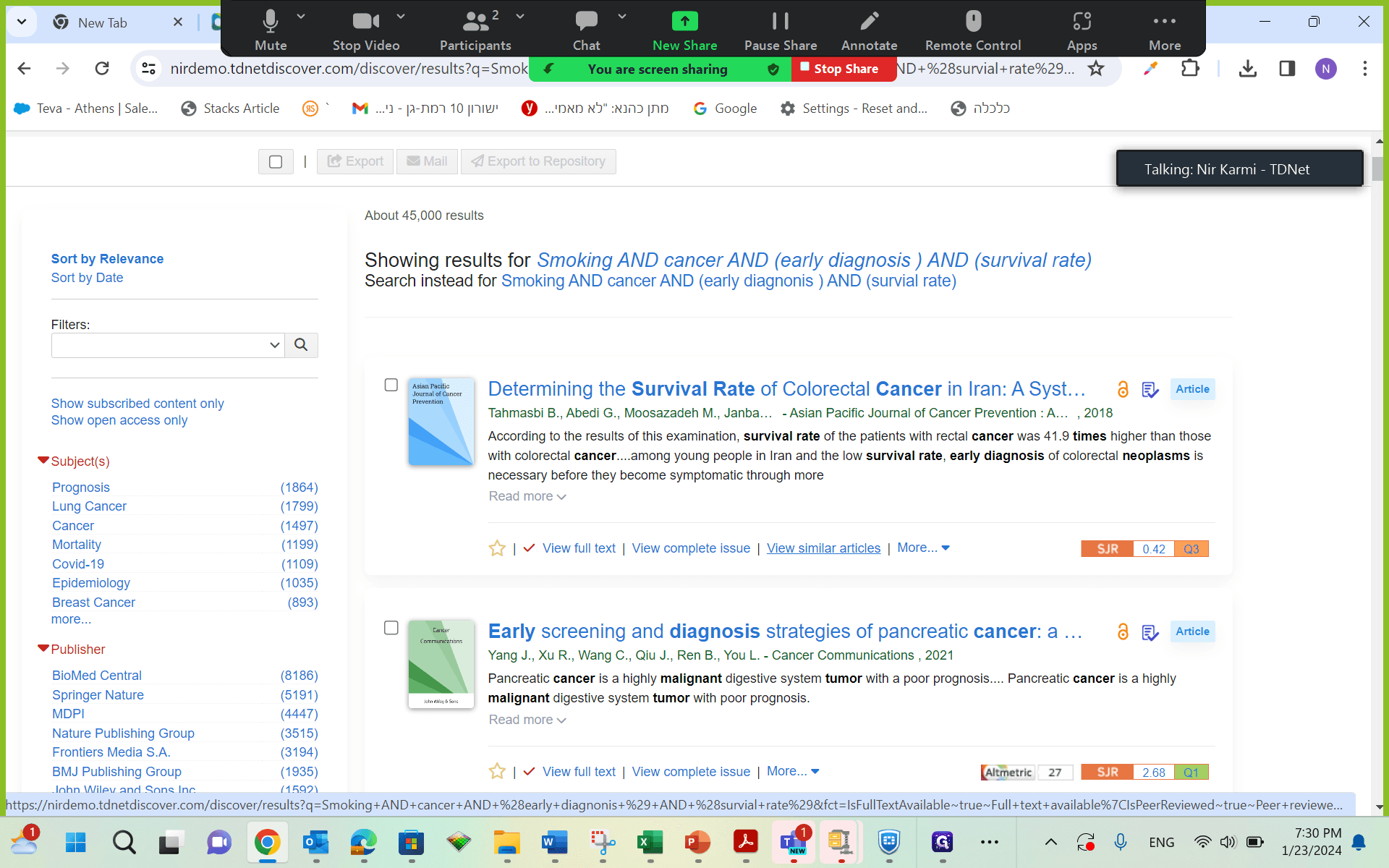1389x868 pixels.
Task: Open Zoom Chat
Action: click(586, 30)
